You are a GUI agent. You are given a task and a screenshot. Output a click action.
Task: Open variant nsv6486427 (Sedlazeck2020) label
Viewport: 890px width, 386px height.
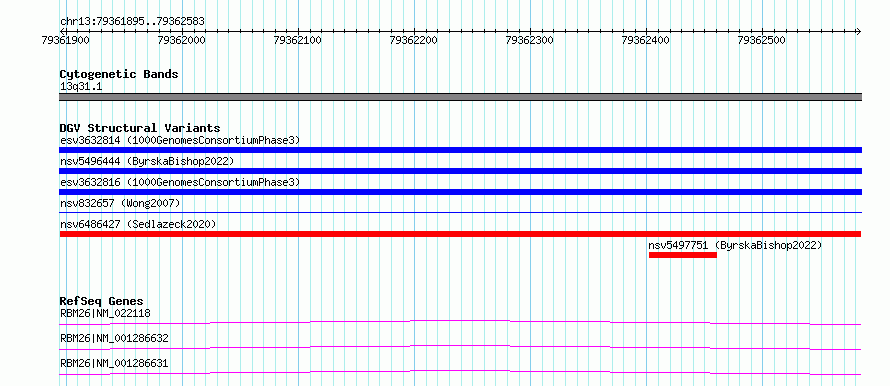(138, 224)
